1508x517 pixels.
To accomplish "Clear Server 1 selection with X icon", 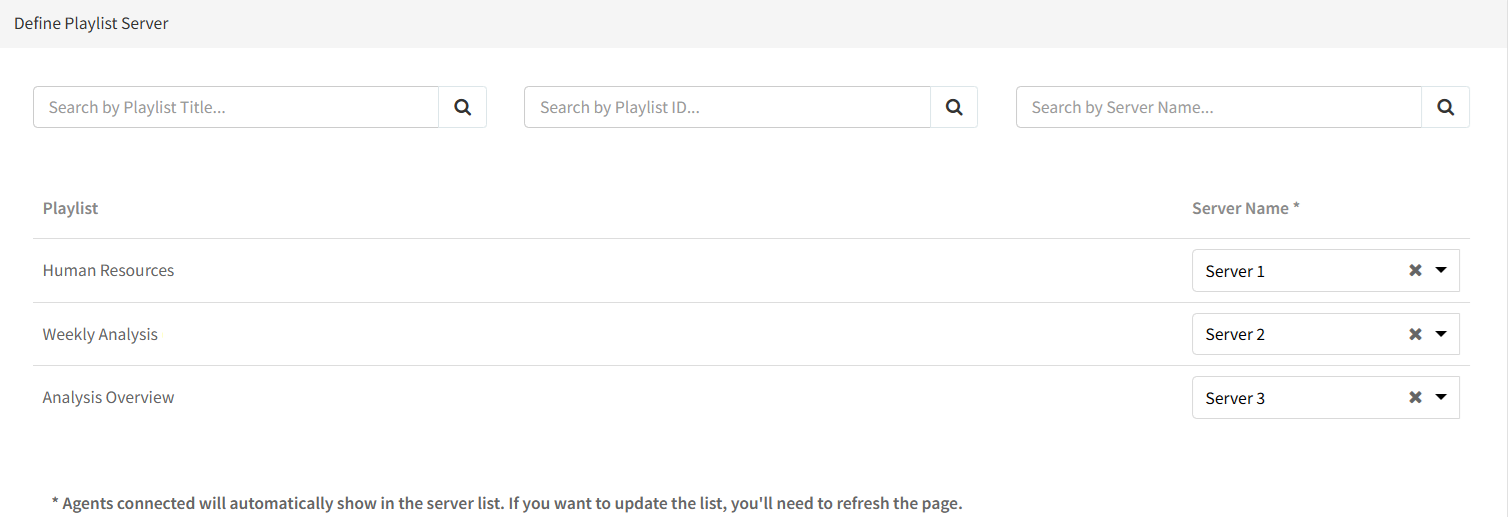I will (1415, 271).
